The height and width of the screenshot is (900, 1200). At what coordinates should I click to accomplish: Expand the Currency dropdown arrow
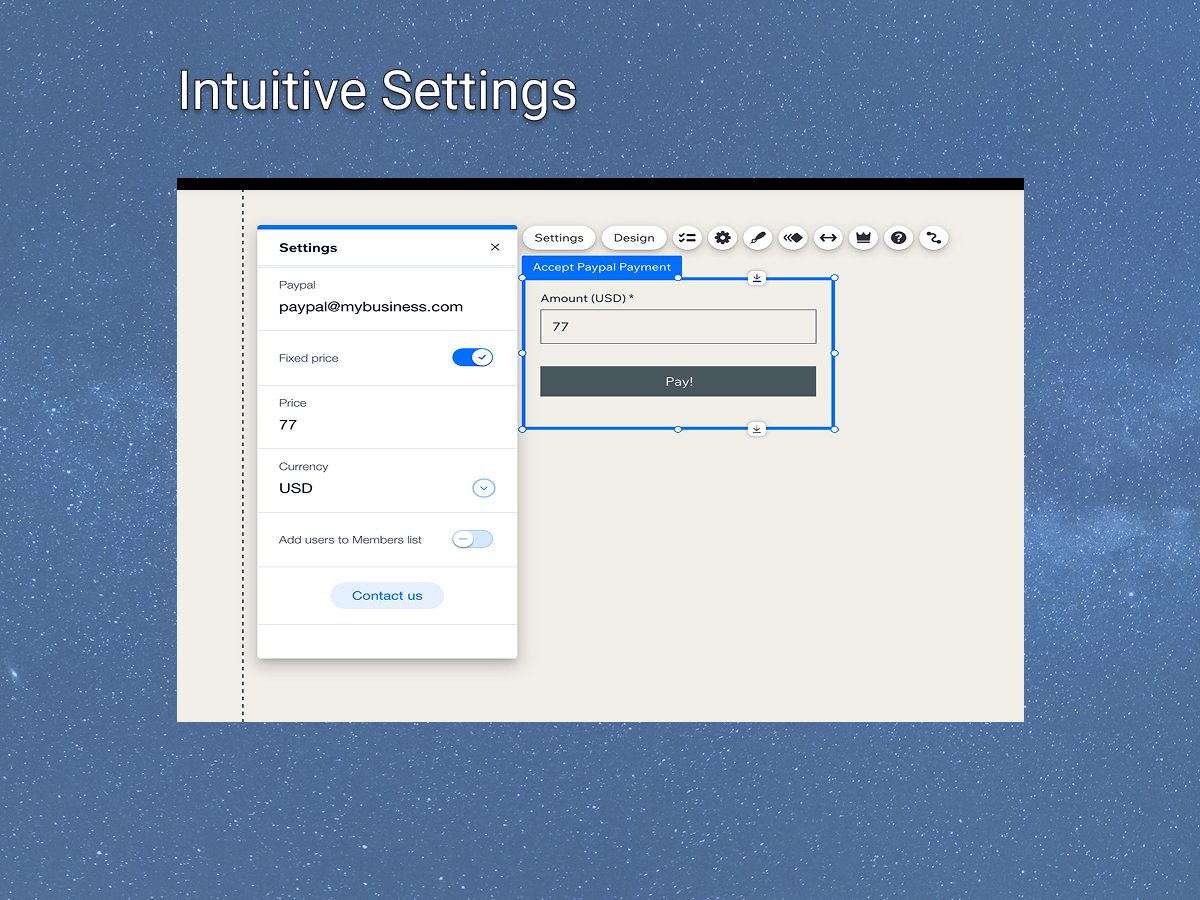484,488
